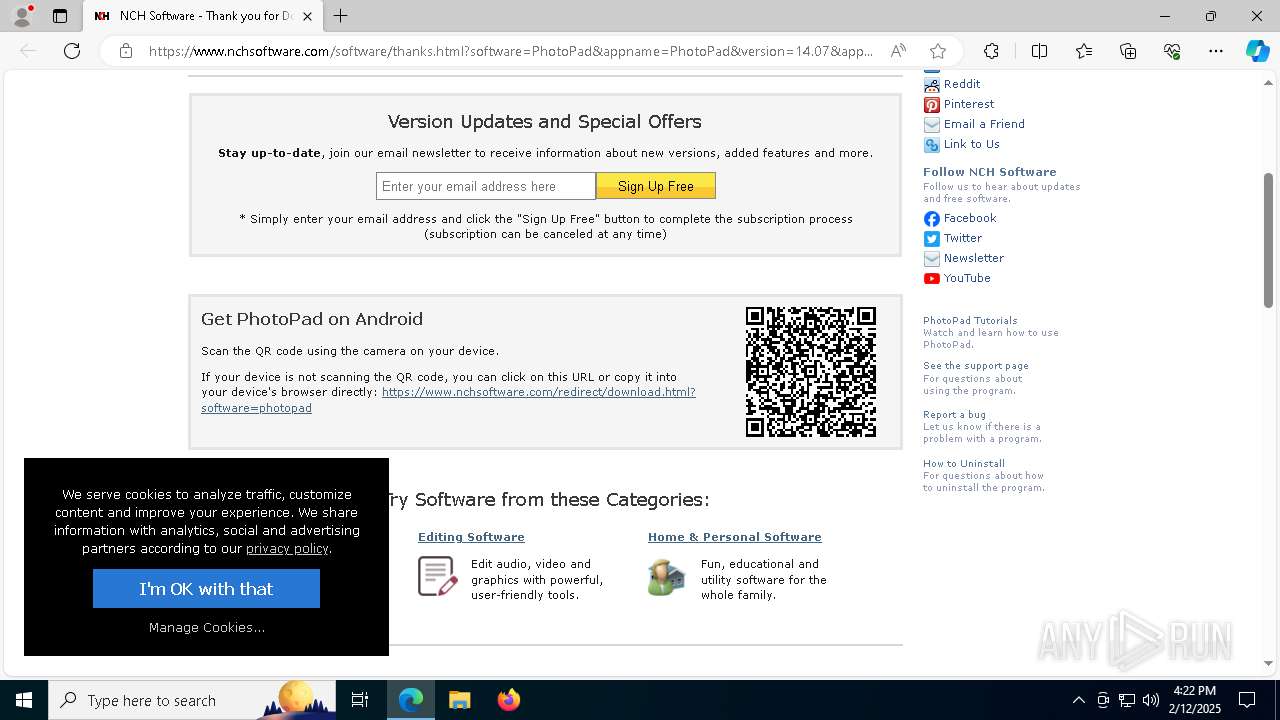Click the Reddit share icon

931,84
